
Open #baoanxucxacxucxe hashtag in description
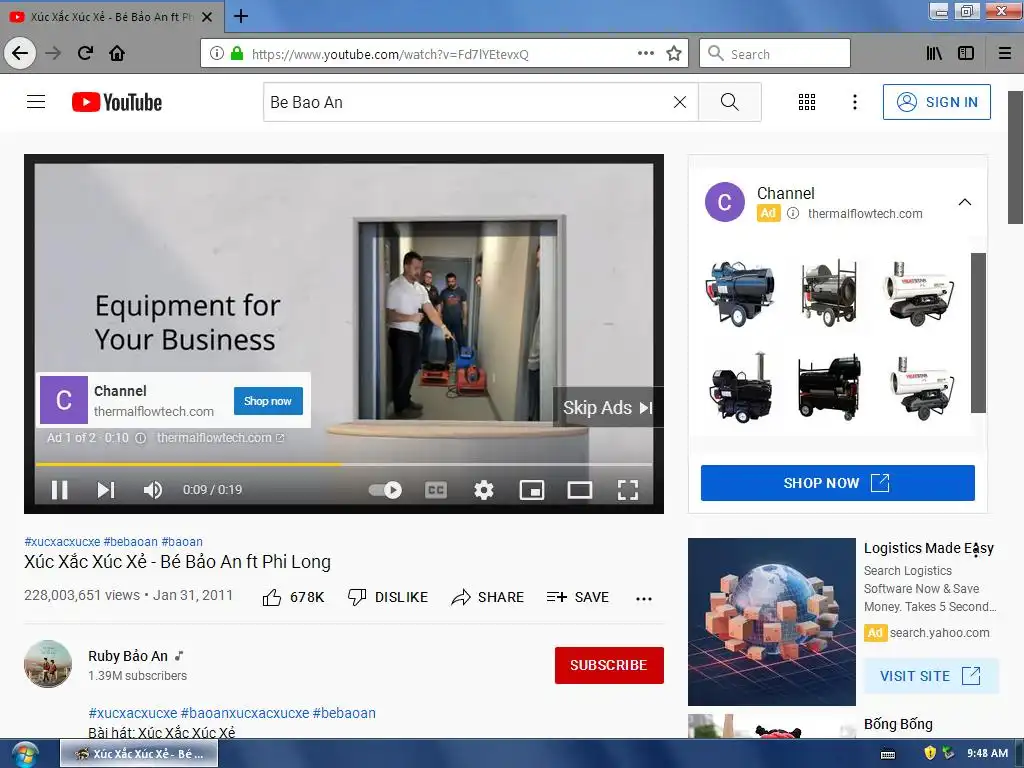(245, 713)
